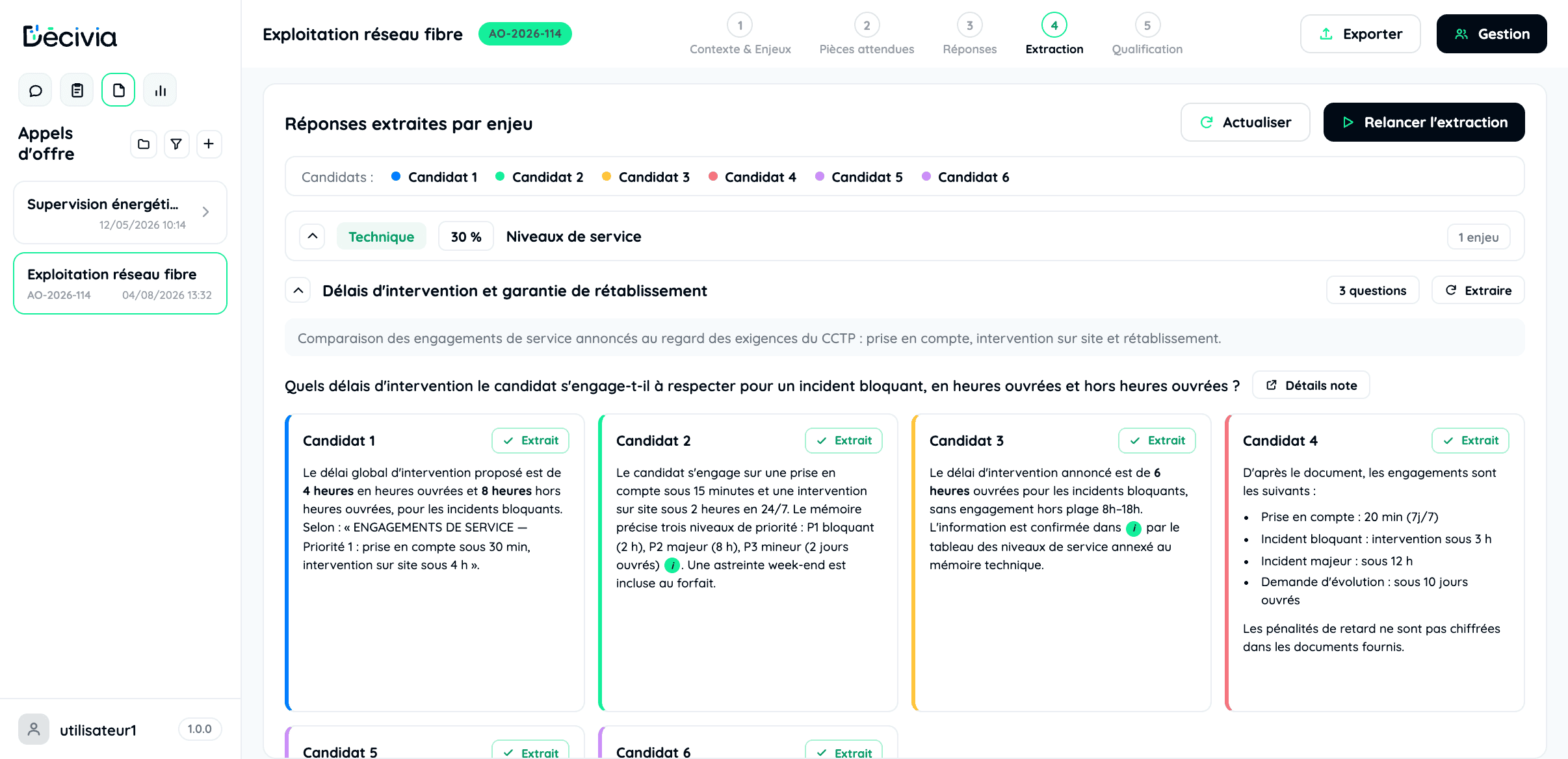Open the filter funnel icon
The width and height of the screenshot is (1568, 759).
click(176, 144)
